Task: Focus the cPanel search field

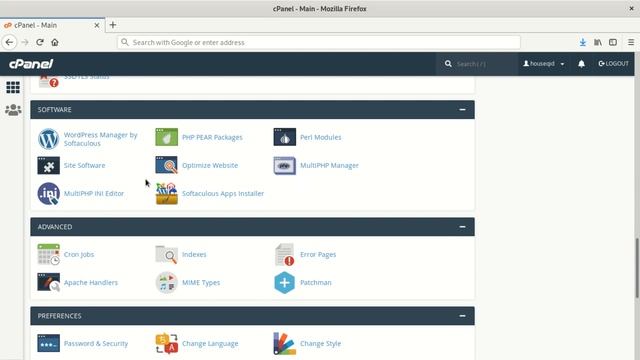Action: [x=478, y=64]
